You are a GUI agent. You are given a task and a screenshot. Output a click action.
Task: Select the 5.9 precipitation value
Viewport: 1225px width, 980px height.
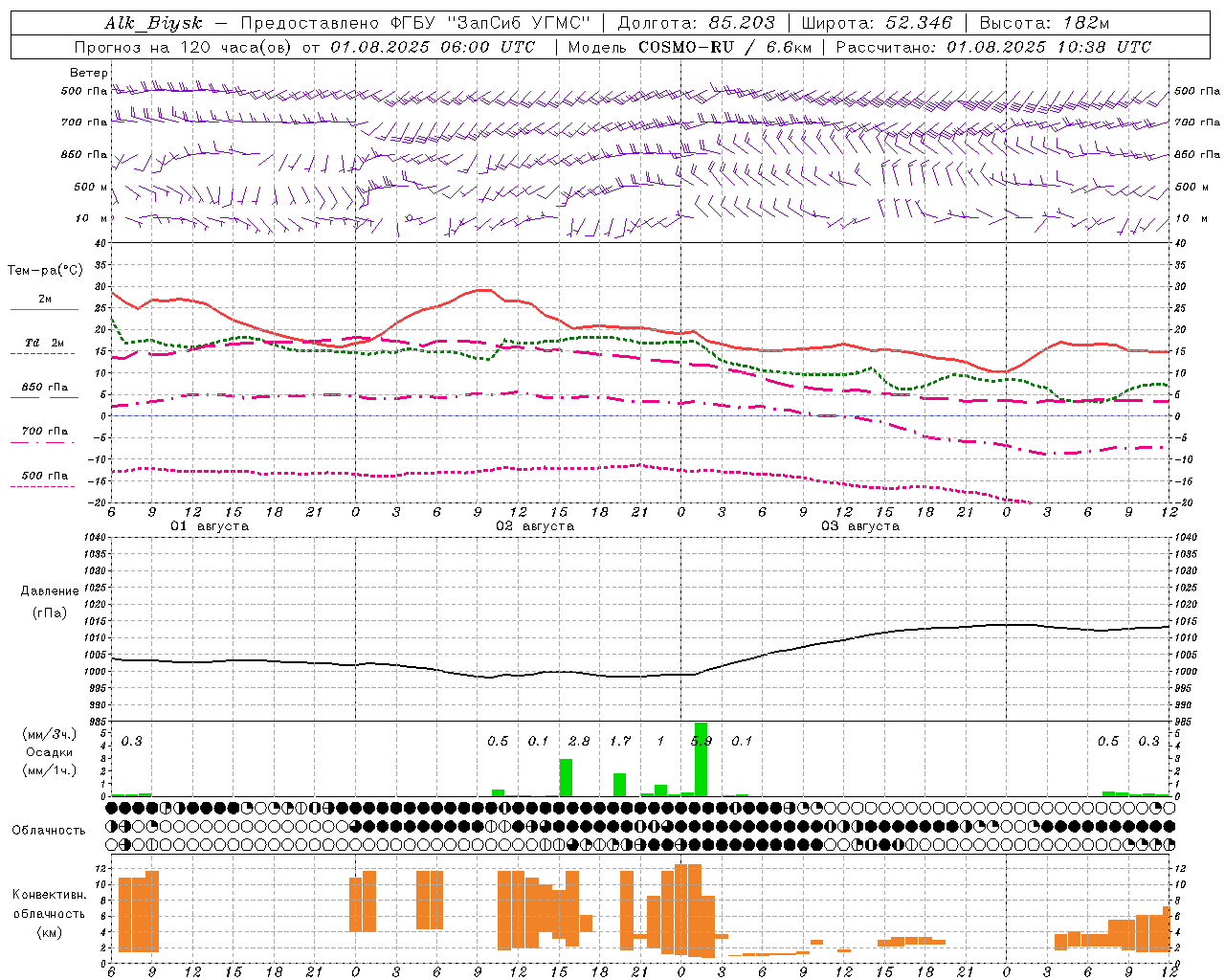[x=702, y=741]
